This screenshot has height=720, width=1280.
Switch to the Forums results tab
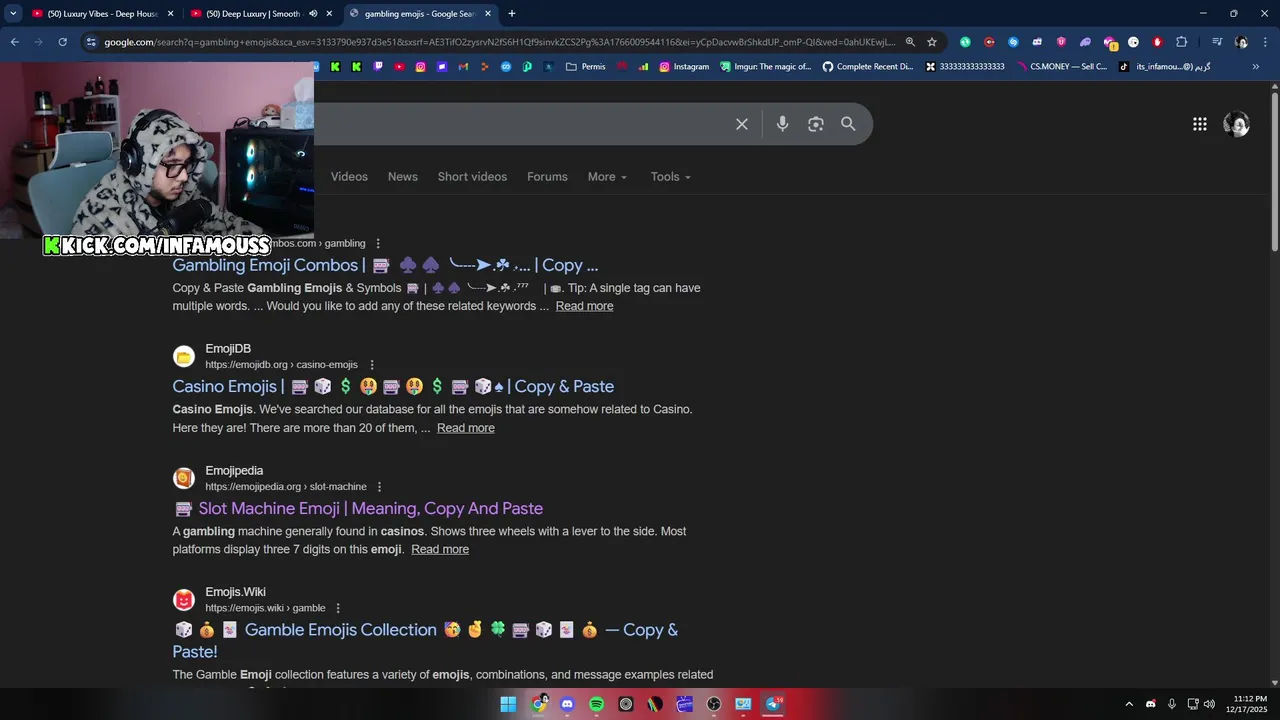click(x=547, y=177)
